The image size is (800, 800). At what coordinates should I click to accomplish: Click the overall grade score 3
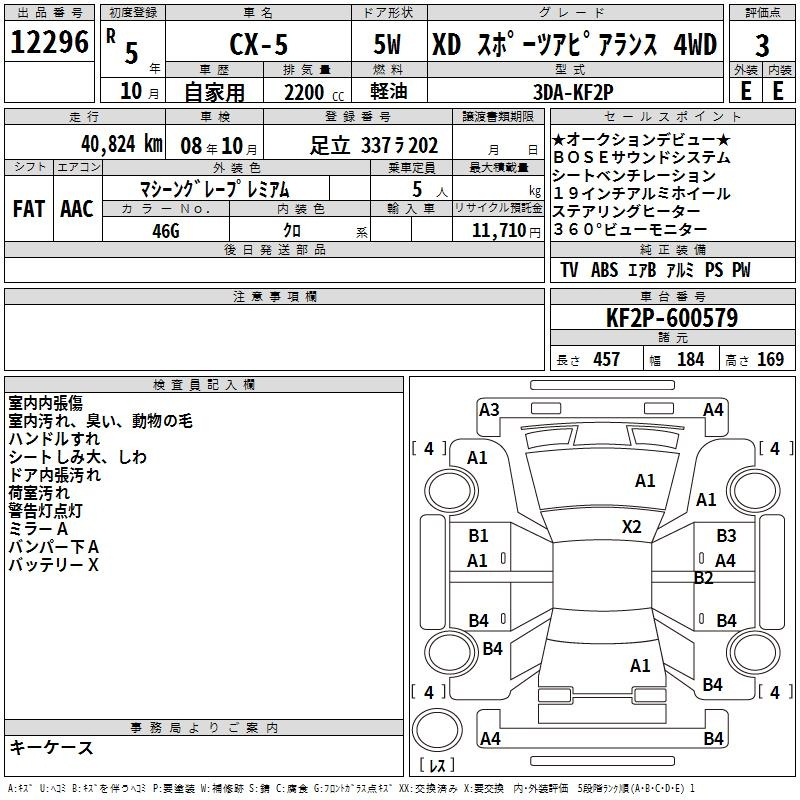coord(762,45)
